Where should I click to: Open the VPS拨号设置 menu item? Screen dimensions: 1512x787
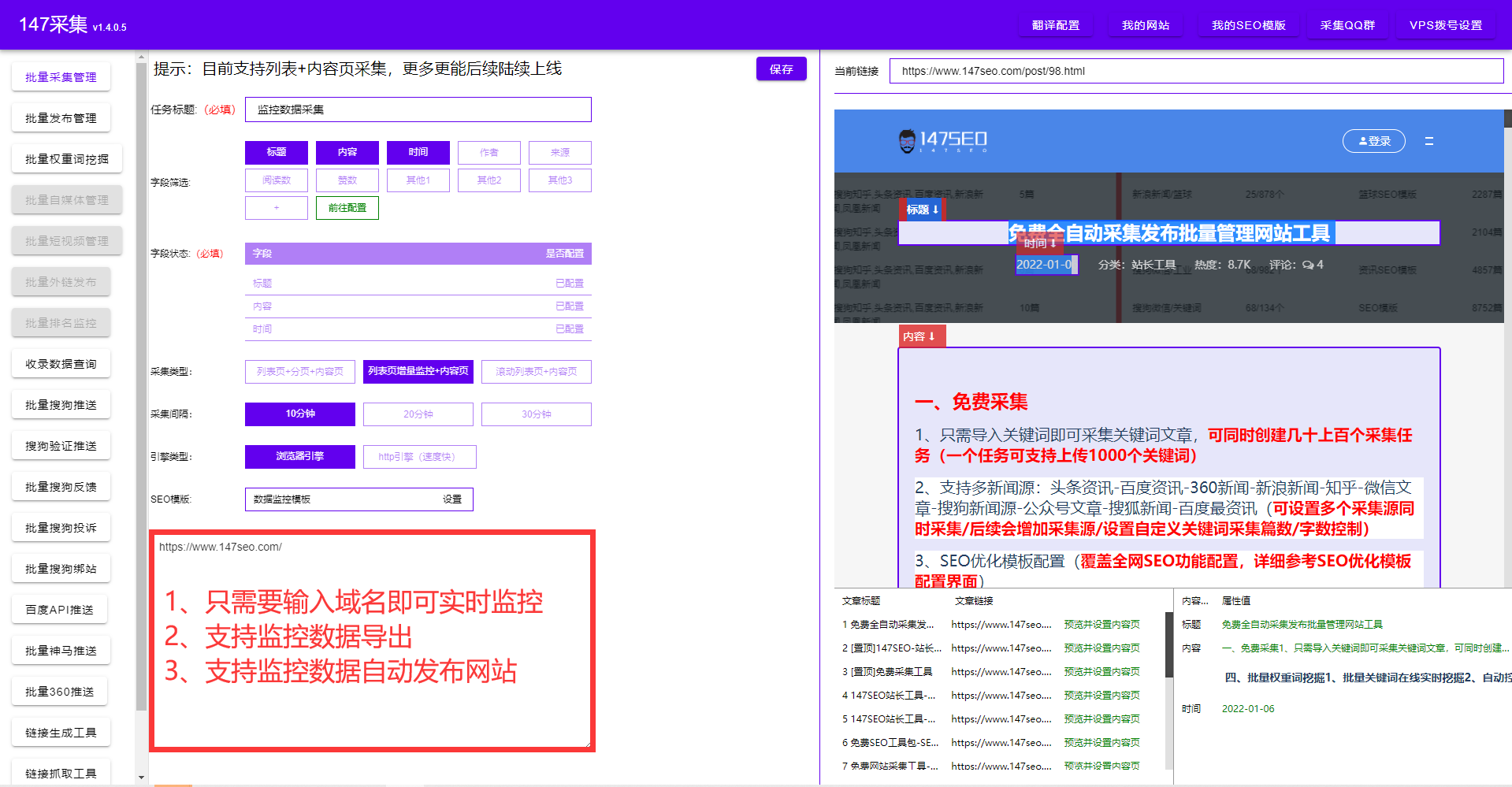(1445, 24)
